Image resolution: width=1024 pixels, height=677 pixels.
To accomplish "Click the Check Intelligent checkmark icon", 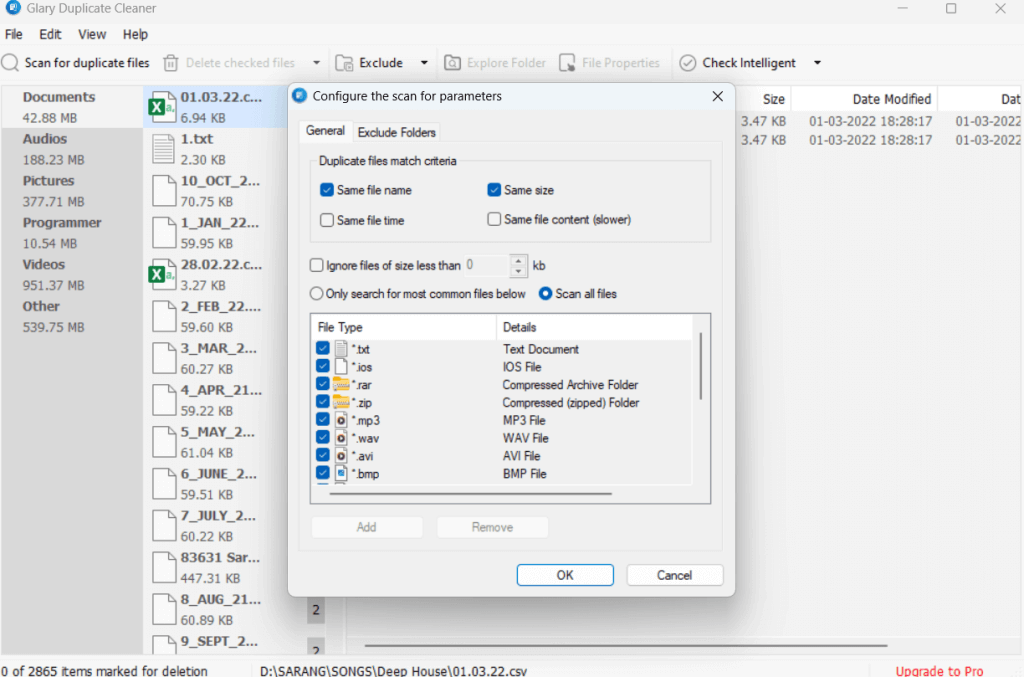I will pyautogui.click(x=687, y=63).
